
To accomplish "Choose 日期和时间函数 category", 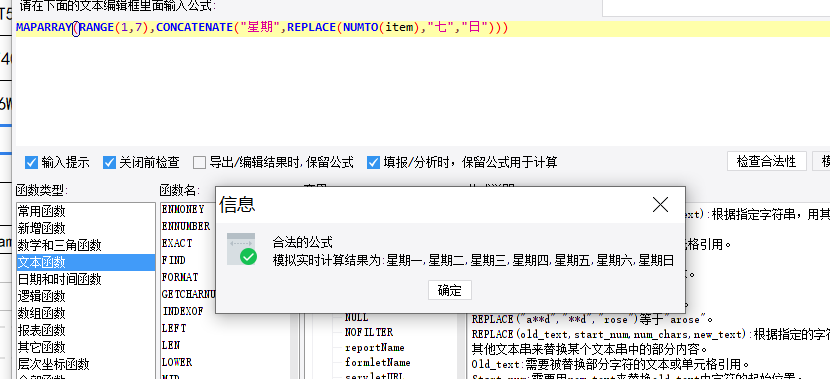I will 85,279.
